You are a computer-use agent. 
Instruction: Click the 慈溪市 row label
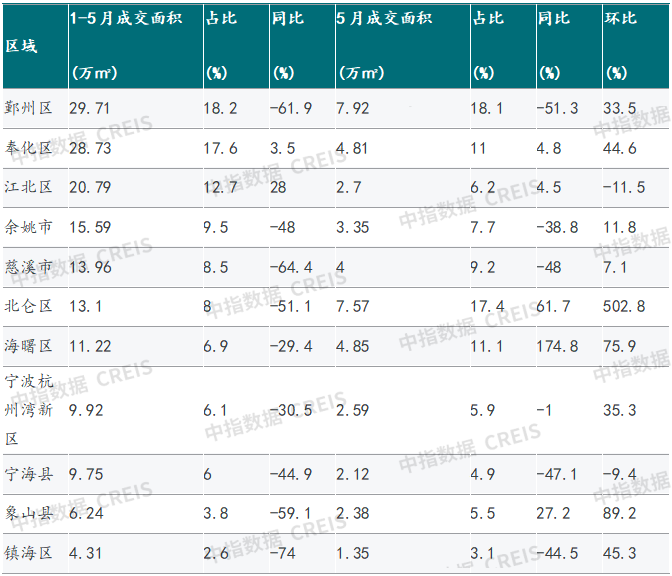point(28,267)
